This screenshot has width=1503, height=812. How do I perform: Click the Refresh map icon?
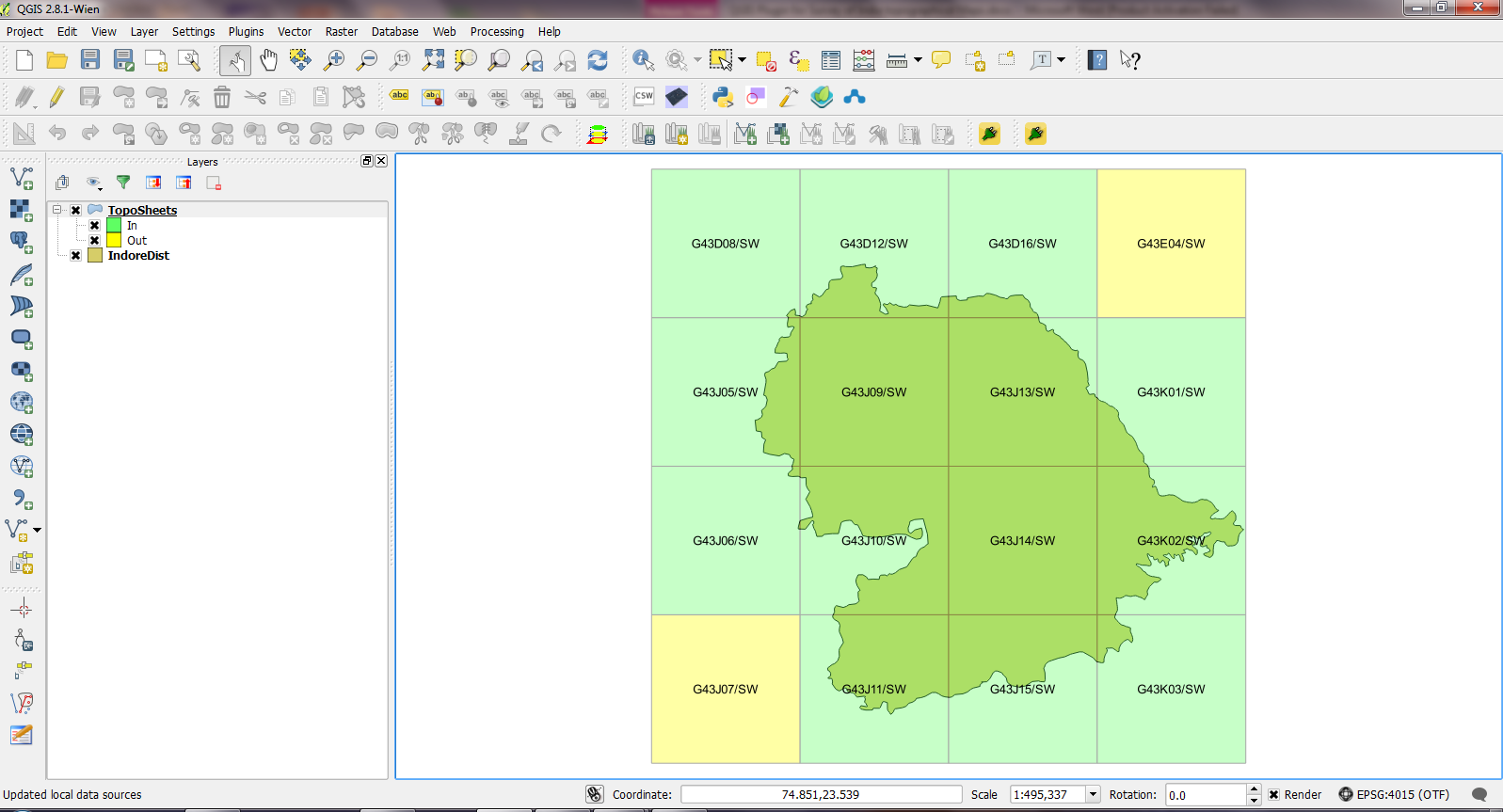point(598,60)
